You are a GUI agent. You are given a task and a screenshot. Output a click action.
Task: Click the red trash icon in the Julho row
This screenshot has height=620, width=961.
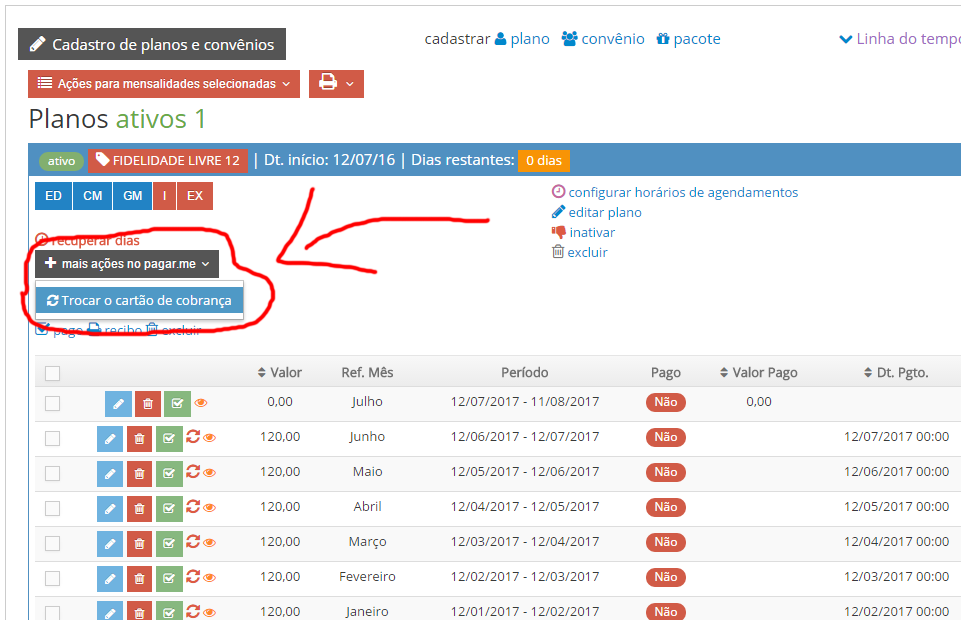tap(147, 403)
